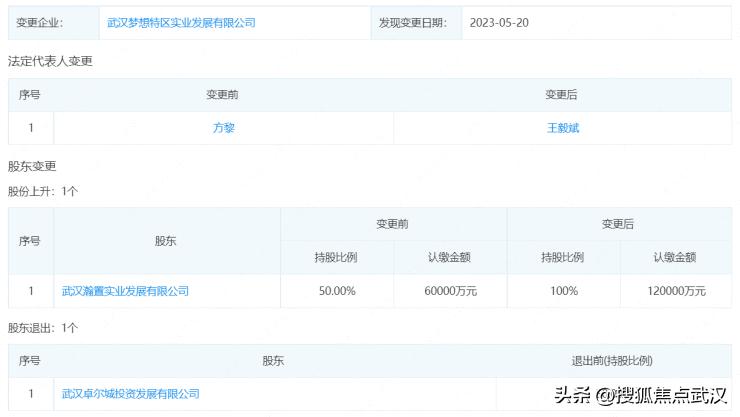
Task: Click 变更前 header in legal representative table
Action: 222,95
